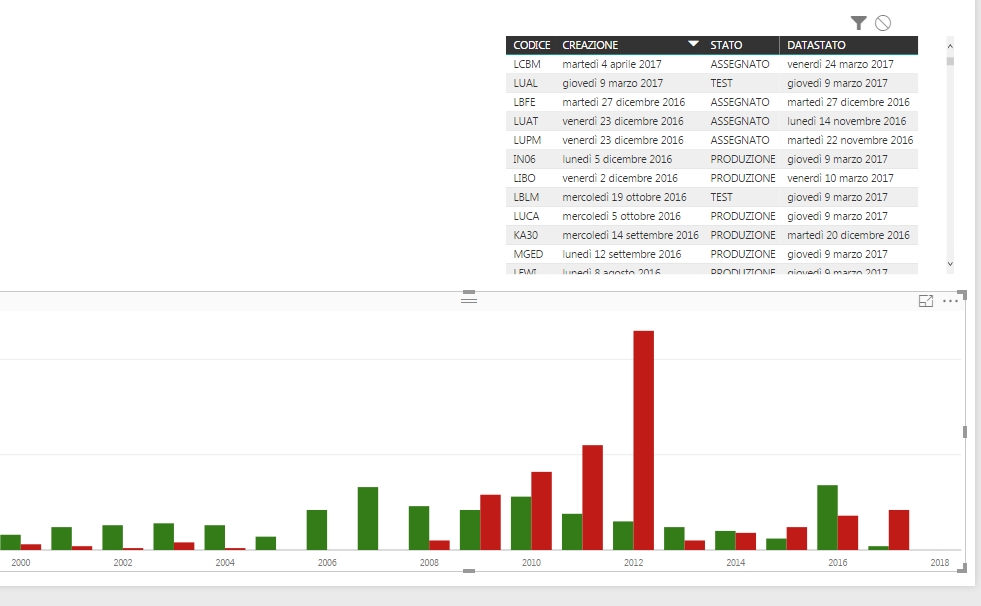Select the LCBM code cell

click(x=527, y=64)
